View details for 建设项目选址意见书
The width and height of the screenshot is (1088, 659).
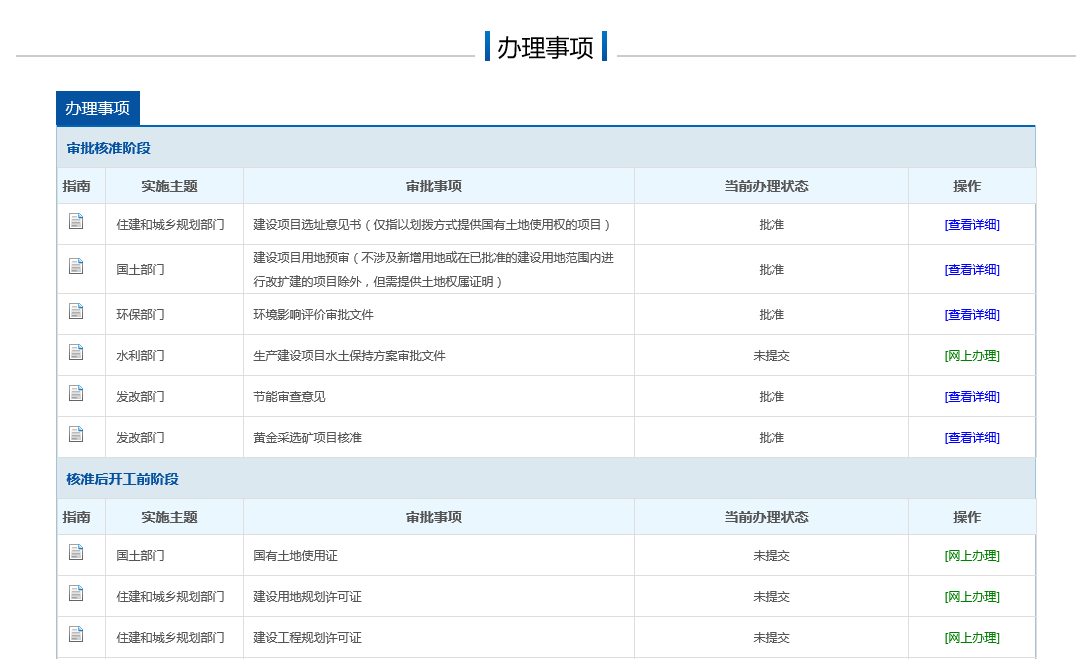click(x=971, y=225)
